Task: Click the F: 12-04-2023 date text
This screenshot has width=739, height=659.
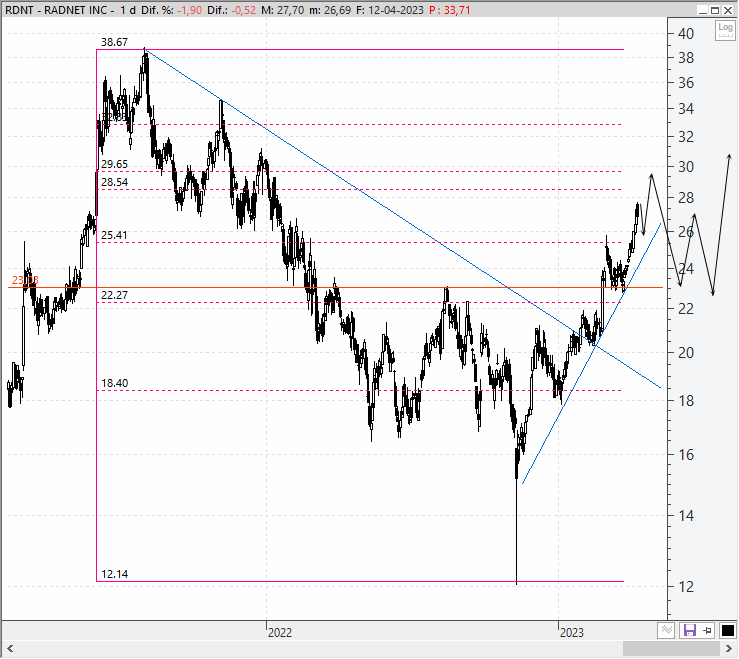Action: tap(390, 10)
